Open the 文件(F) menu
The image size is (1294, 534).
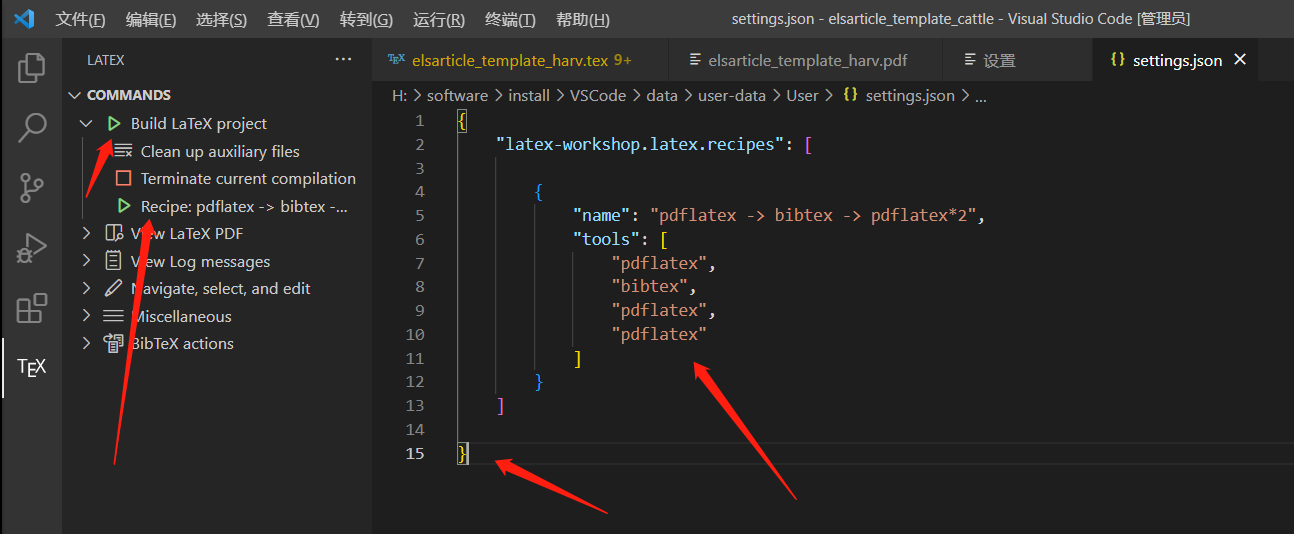point(81,20)
